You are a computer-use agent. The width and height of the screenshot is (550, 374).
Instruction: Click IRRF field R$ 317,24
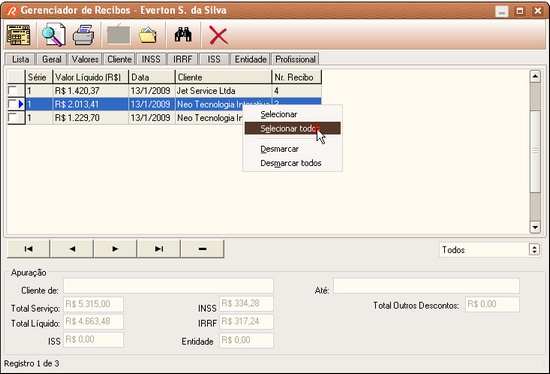[x=246, y=322]
